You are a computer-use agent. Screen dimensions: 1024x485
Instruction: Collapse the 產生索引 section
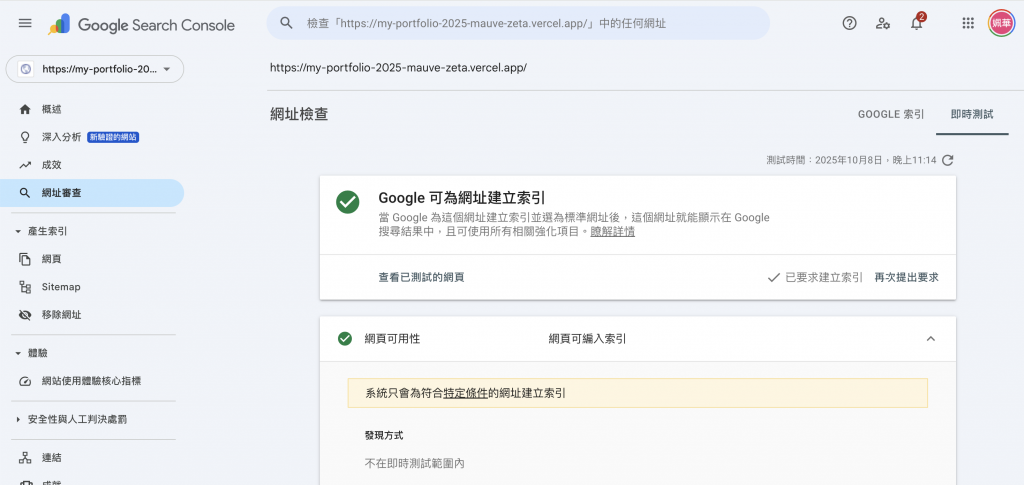click(x=18, y=231)
